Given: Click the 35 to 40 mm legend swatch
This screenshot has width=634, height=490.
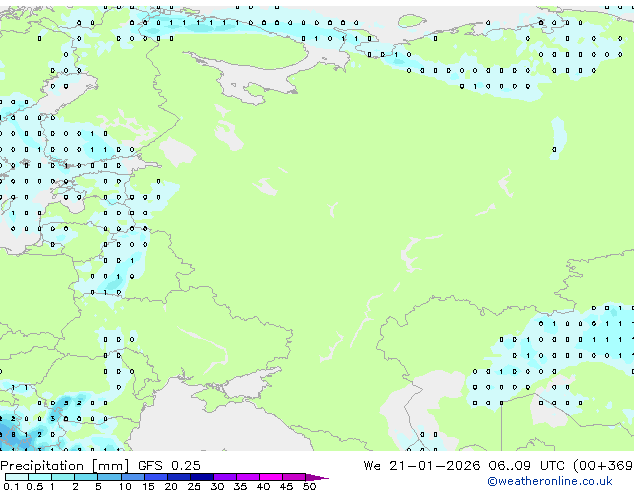Looking at the screenshot, I should pyautogui.click(x=248, y=477).
